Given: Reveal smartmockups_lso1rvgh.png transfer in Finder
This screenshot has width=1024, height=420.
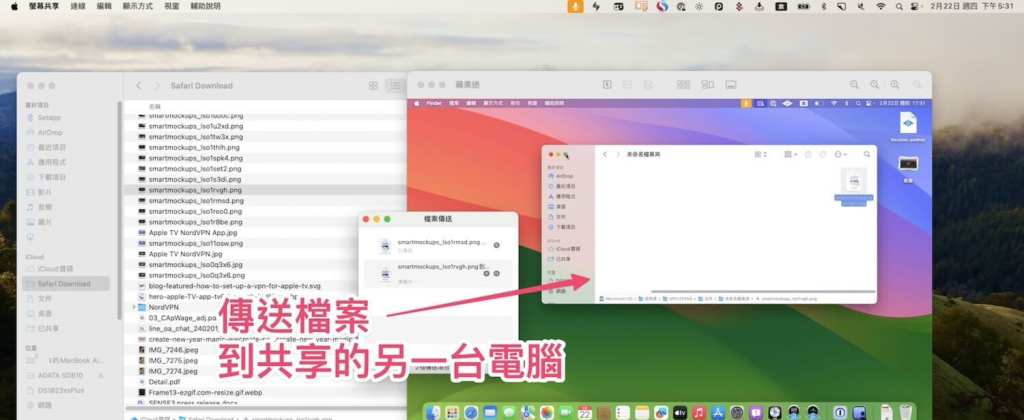Looking at the screenshot, I should tap(496, 273).
